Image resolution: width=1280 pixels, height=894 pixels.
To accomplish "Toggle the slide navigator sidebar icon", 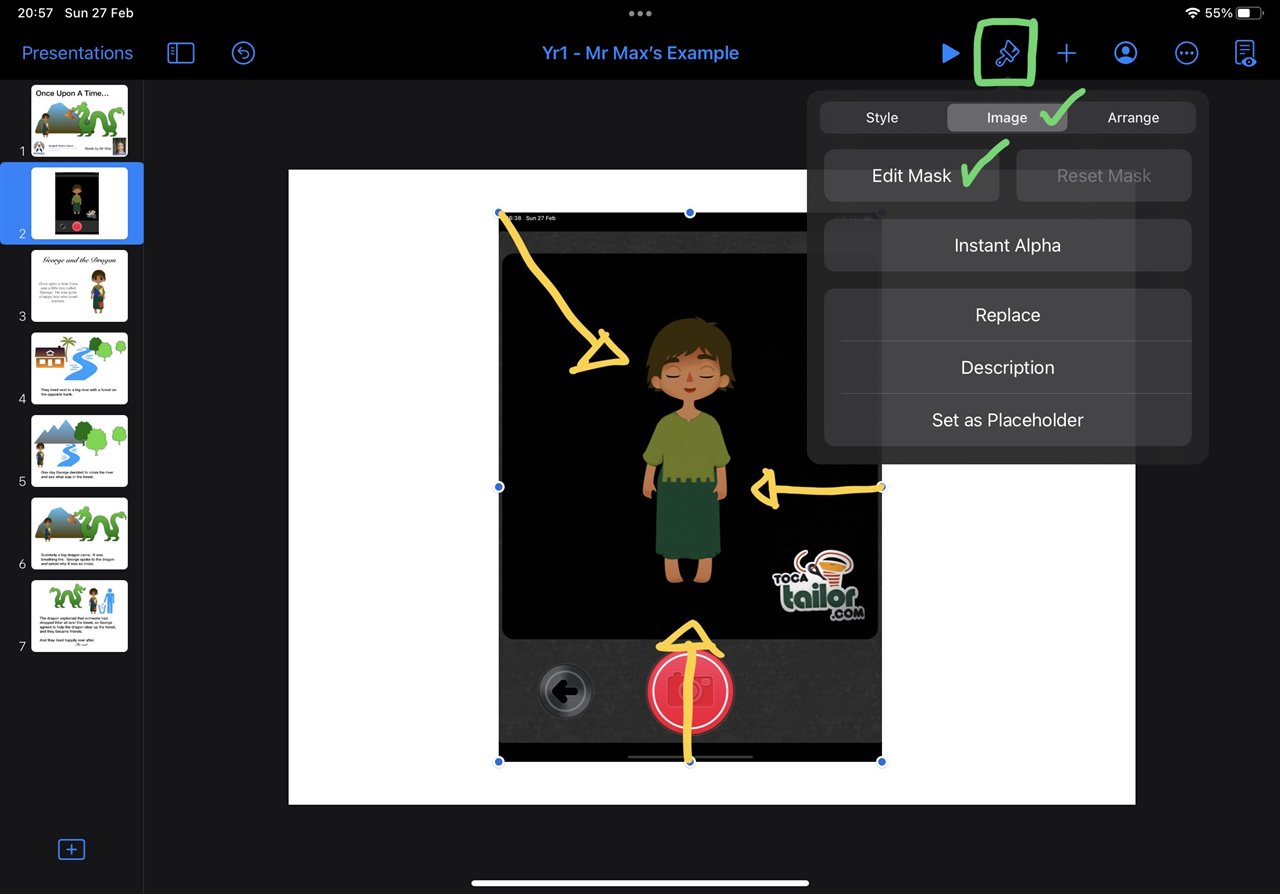I will tap(181, 53).
